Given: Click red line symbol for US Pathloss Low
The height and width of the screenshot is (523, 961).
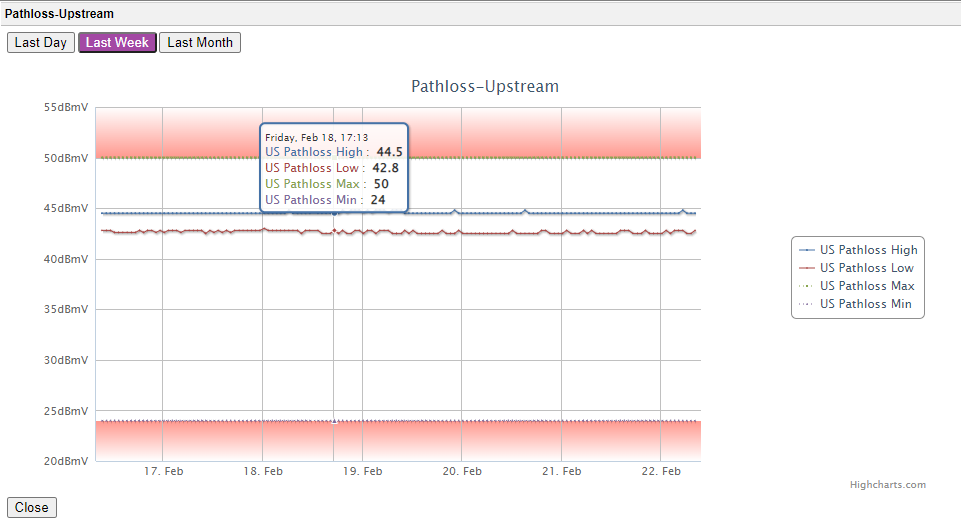Looking at the screenshot, I should (x=806, y=268).
